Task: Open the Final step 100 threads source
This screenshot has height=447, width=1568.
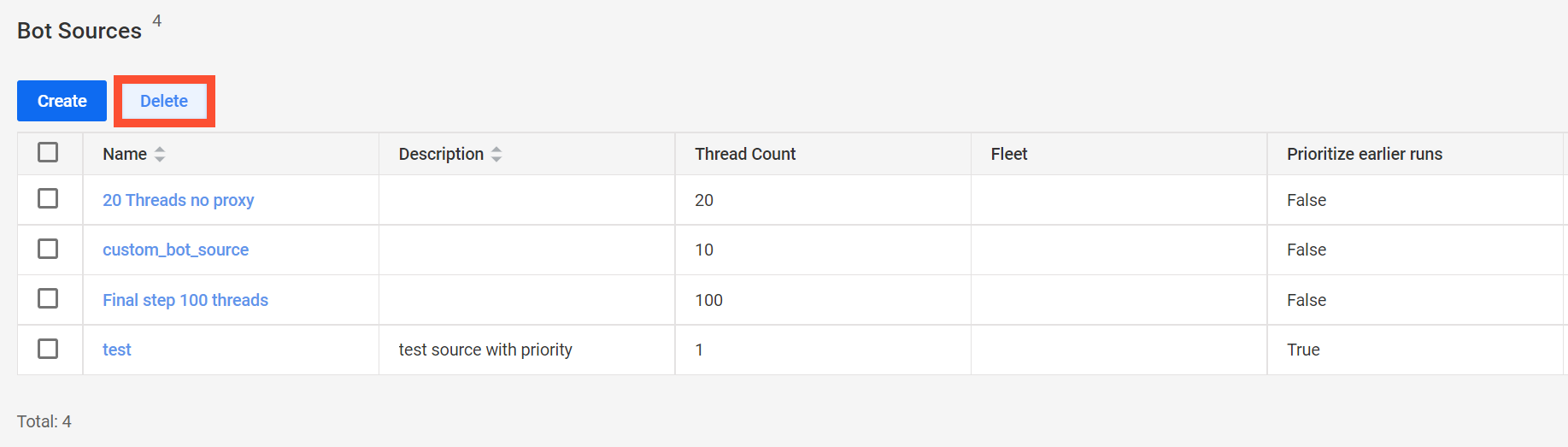Action: point(185,300)
